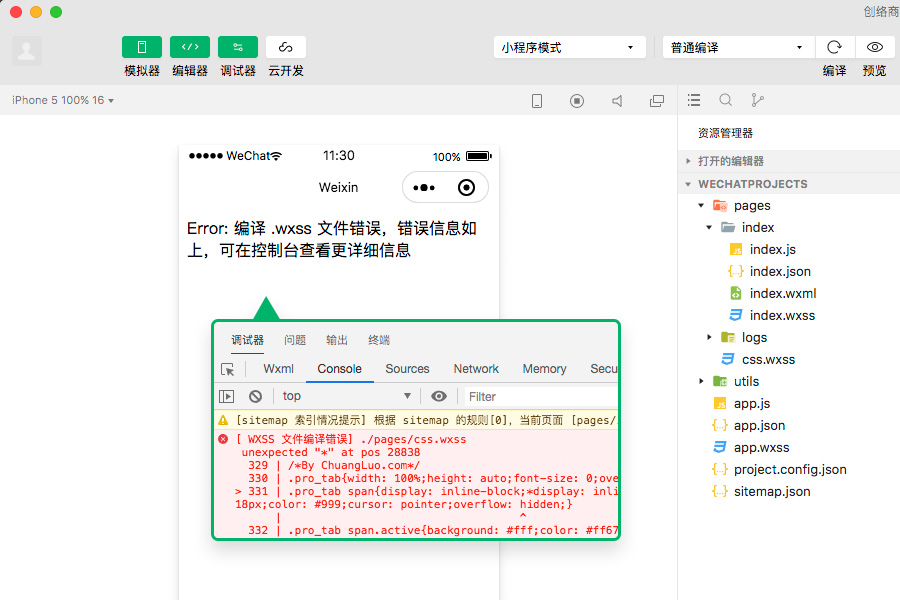Switch to the Network tab
The image size is (900, 600).
pyautogui.click(x=475, y=368)
